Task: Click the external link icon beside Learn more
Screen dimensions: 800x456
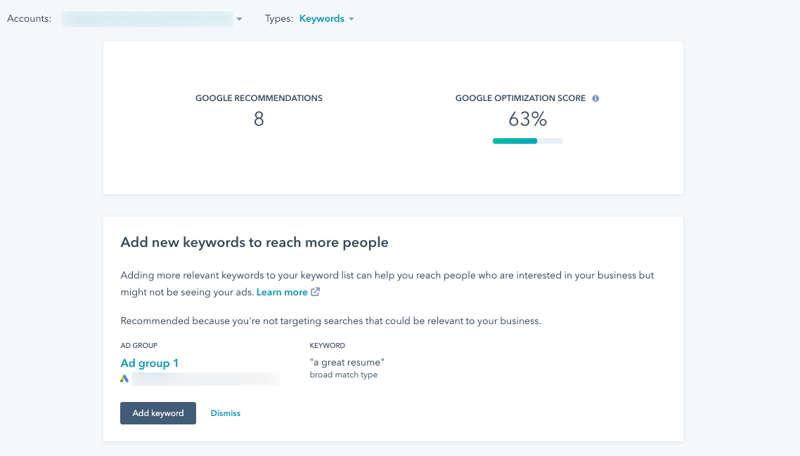Action: (315, 292)
